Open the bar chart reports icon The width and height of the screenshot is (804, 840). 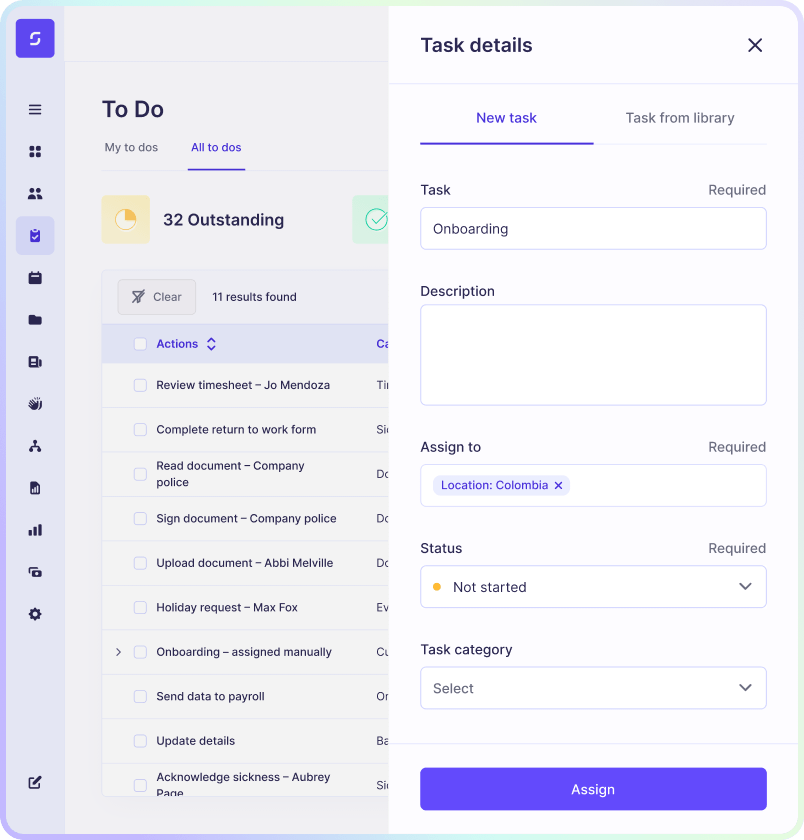click(x=35, y=530)
